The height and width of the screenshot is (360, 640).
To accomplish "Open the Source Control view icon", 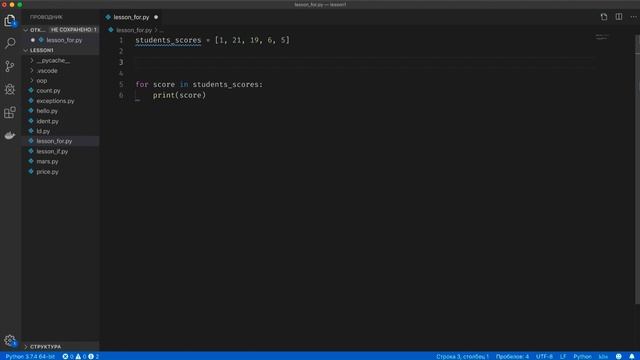I will (10, 66).
